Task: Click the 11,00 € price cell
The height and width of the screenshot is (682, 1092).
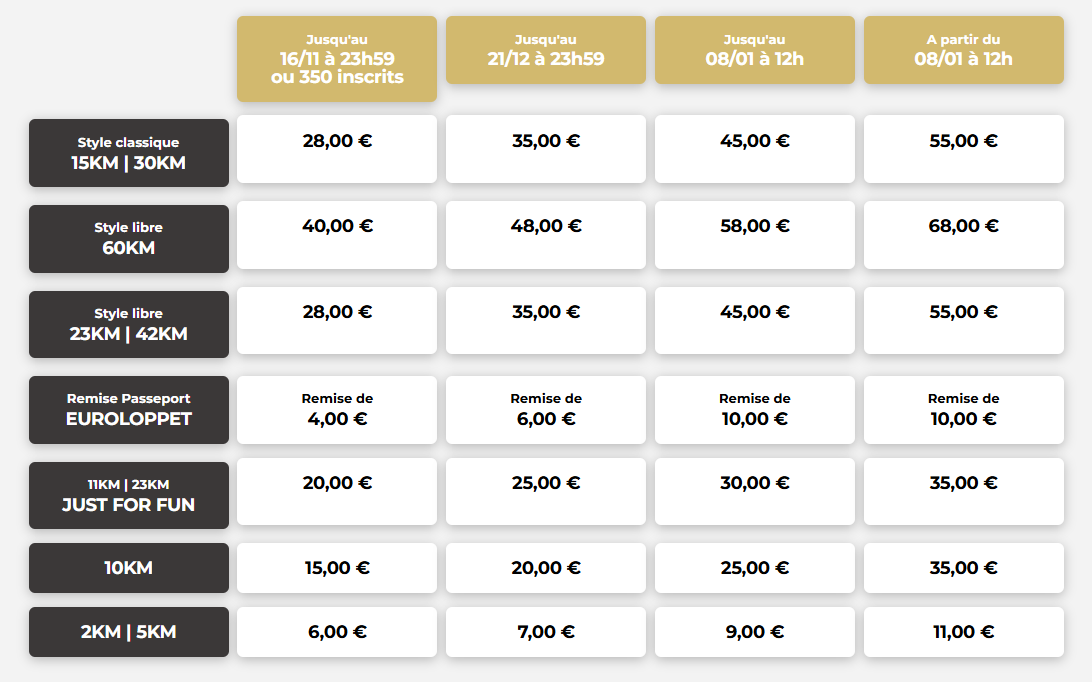Action: click(x=964, y=632)
